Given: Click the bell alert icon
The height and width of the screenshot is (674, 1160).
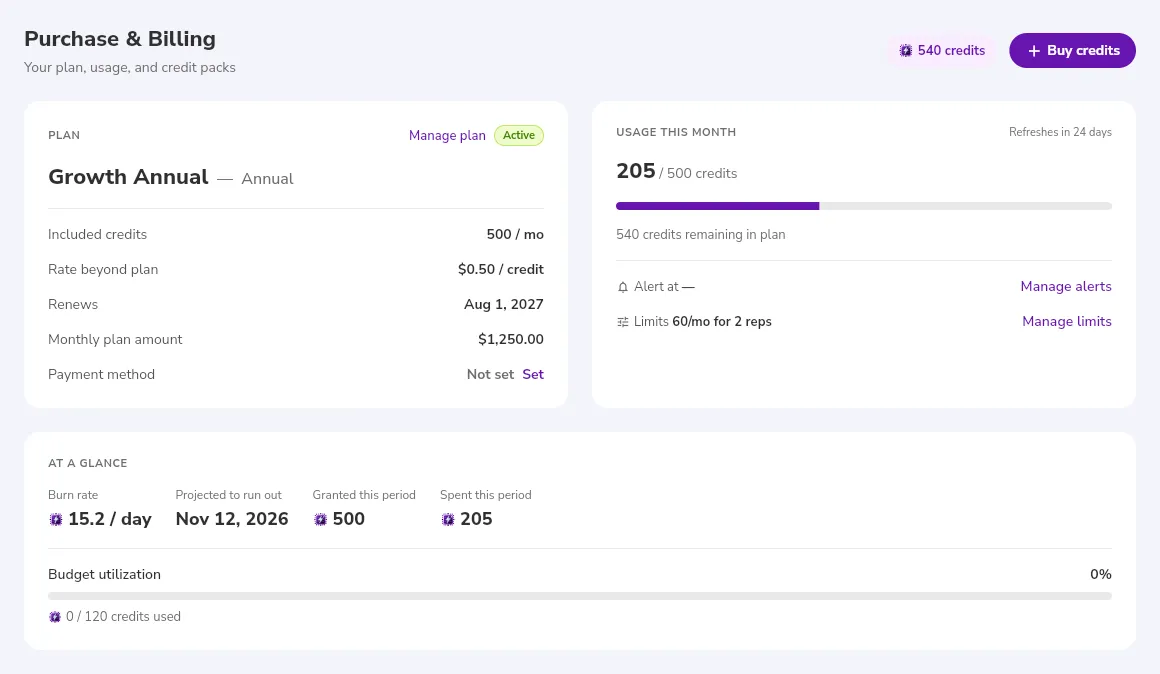Looking at the screenshot, I should [x=623, y=287].
